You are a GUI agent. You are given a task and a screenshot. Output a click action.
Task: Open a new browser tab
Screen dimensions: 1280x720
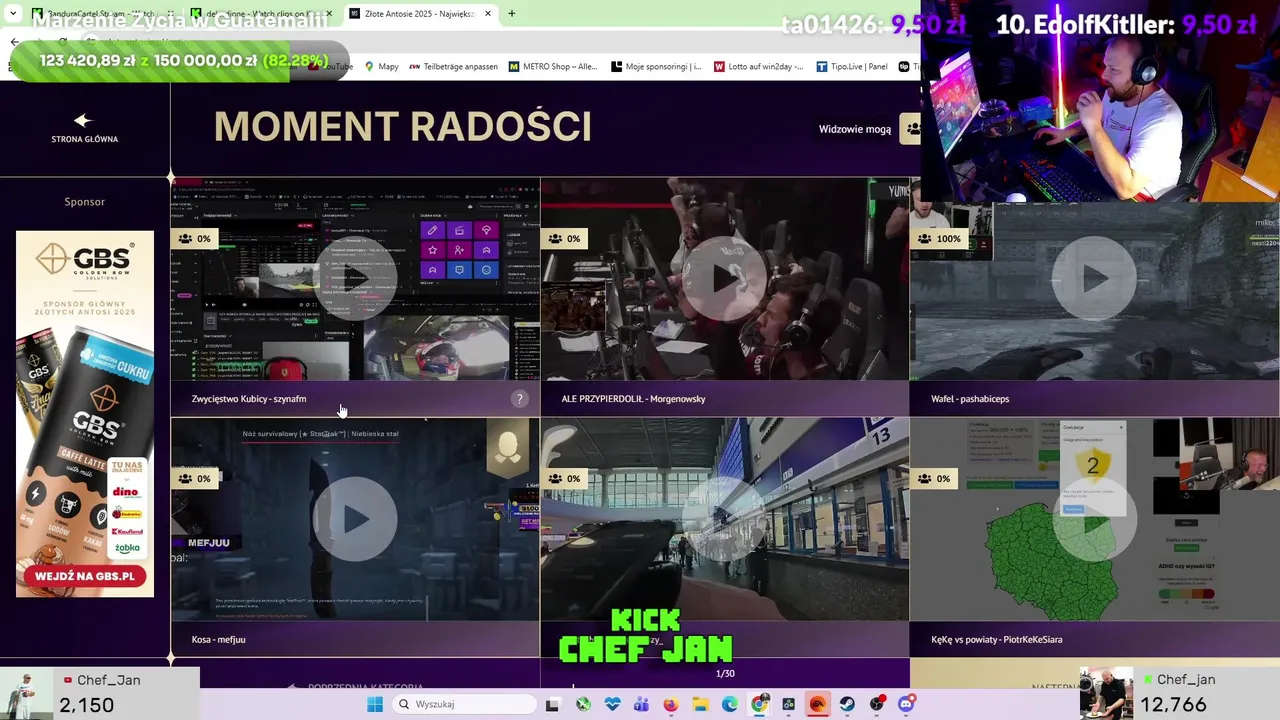coord(511,14)
